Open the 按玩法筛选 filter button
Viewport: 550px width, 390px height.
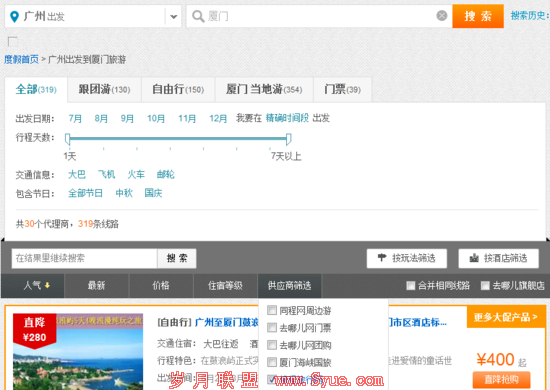coord(407,258)
